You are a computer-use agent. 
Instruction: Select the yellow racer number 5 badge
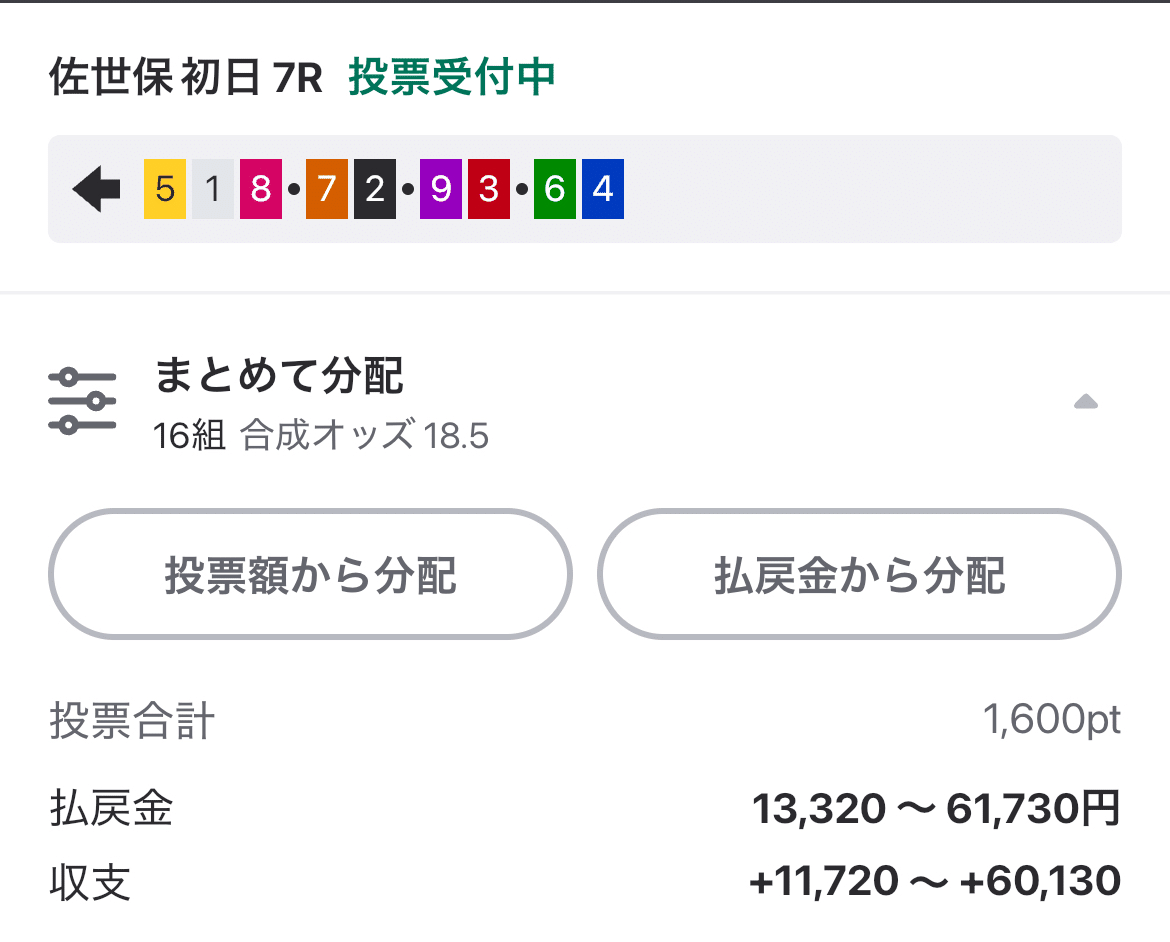coord(164,188)
